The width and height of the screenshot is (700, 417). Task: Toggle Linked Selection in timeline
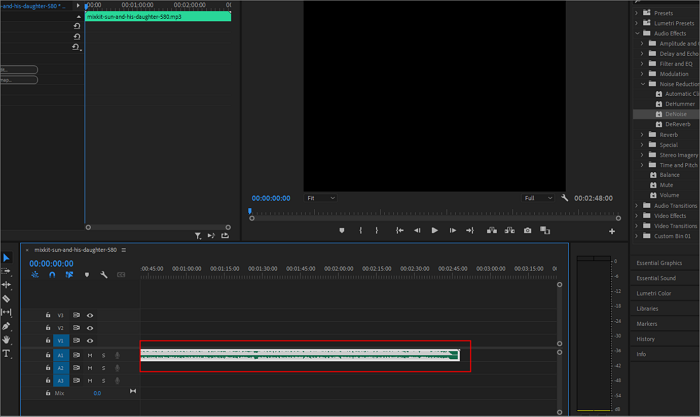[x=69, y=275]
